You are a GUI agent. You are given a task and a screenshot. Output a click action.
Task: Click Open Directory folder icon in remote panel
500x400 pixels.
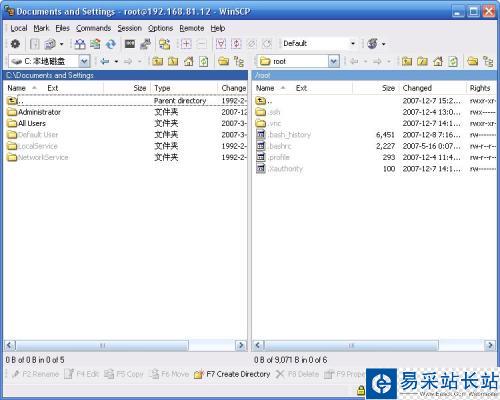(473, 61)
